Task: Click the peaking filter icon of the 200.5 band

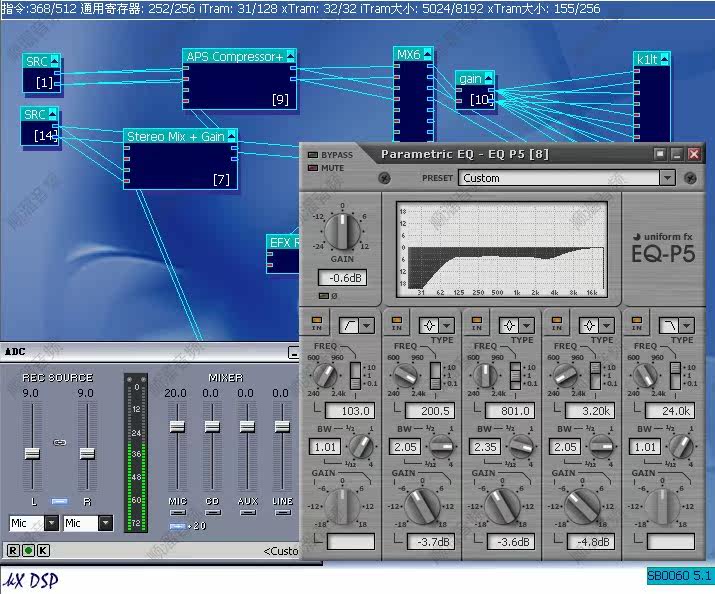Action: pyautogui.click(x=430, y=325)
